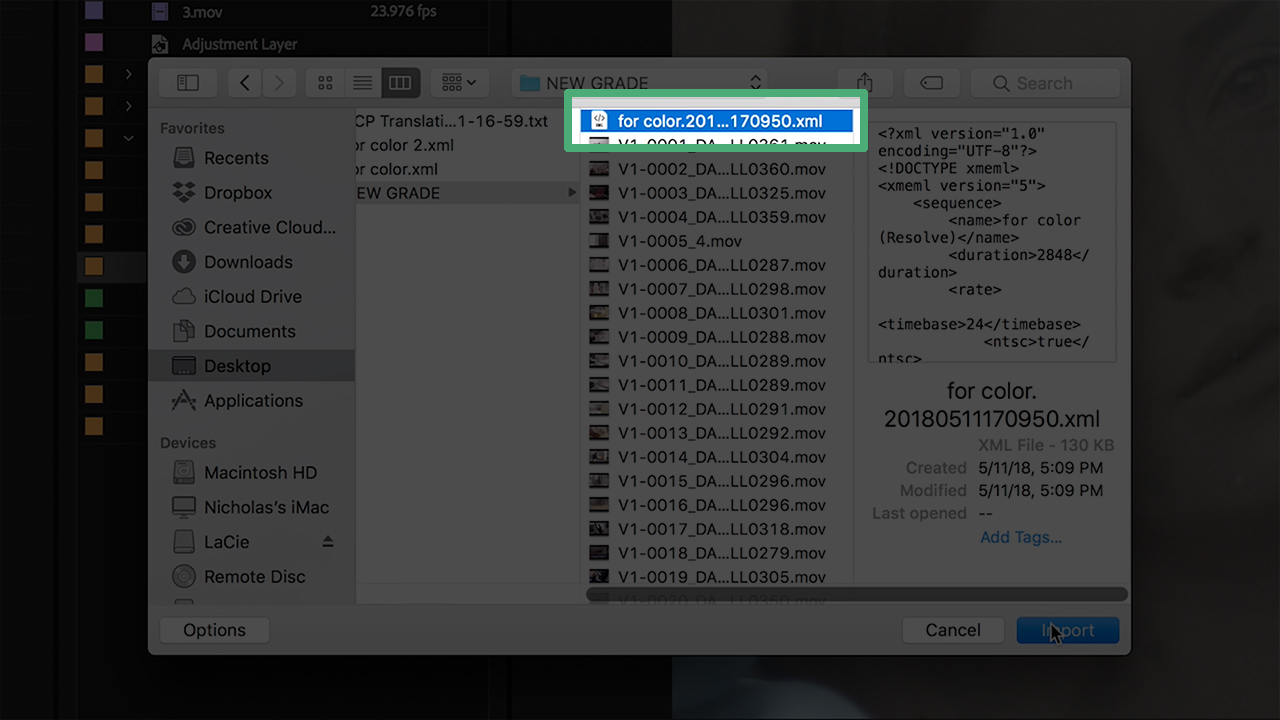The width and height of the screenshot is (1280, 720).
Task: Click the Import button
Action: tap(1067, 630)
